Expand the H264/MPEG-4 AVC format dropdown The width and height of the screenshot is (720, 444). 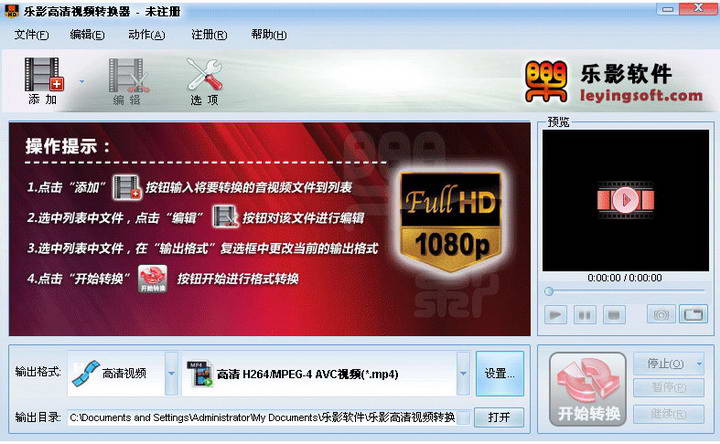(x=463, y=373)
